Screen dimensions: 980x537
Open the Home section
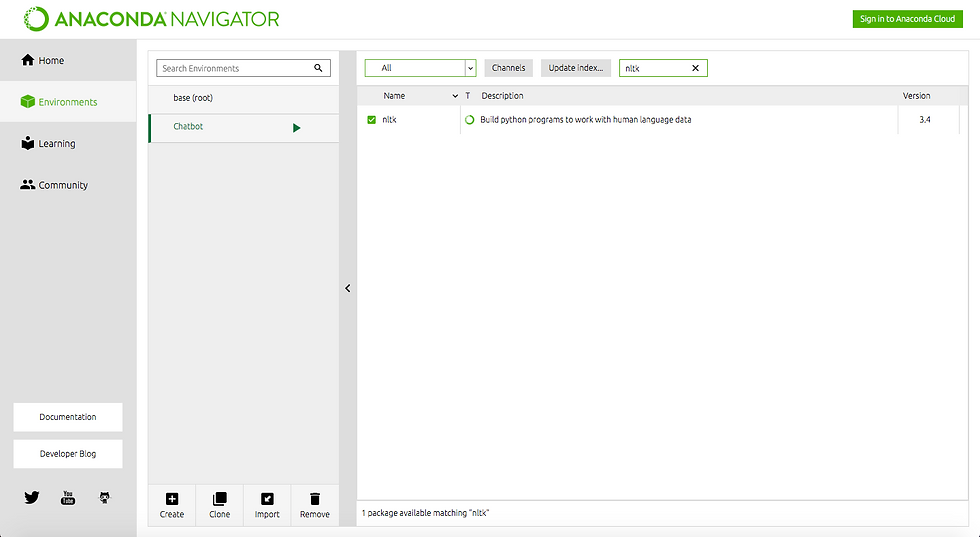coord(68,61)
